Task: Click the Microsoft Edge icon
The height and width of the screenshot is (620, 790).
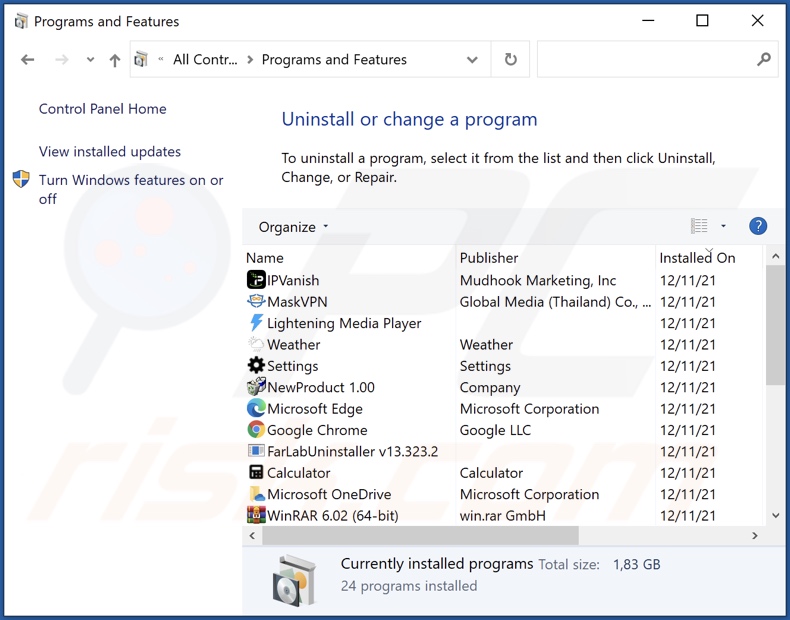Action: coord(256,408)
